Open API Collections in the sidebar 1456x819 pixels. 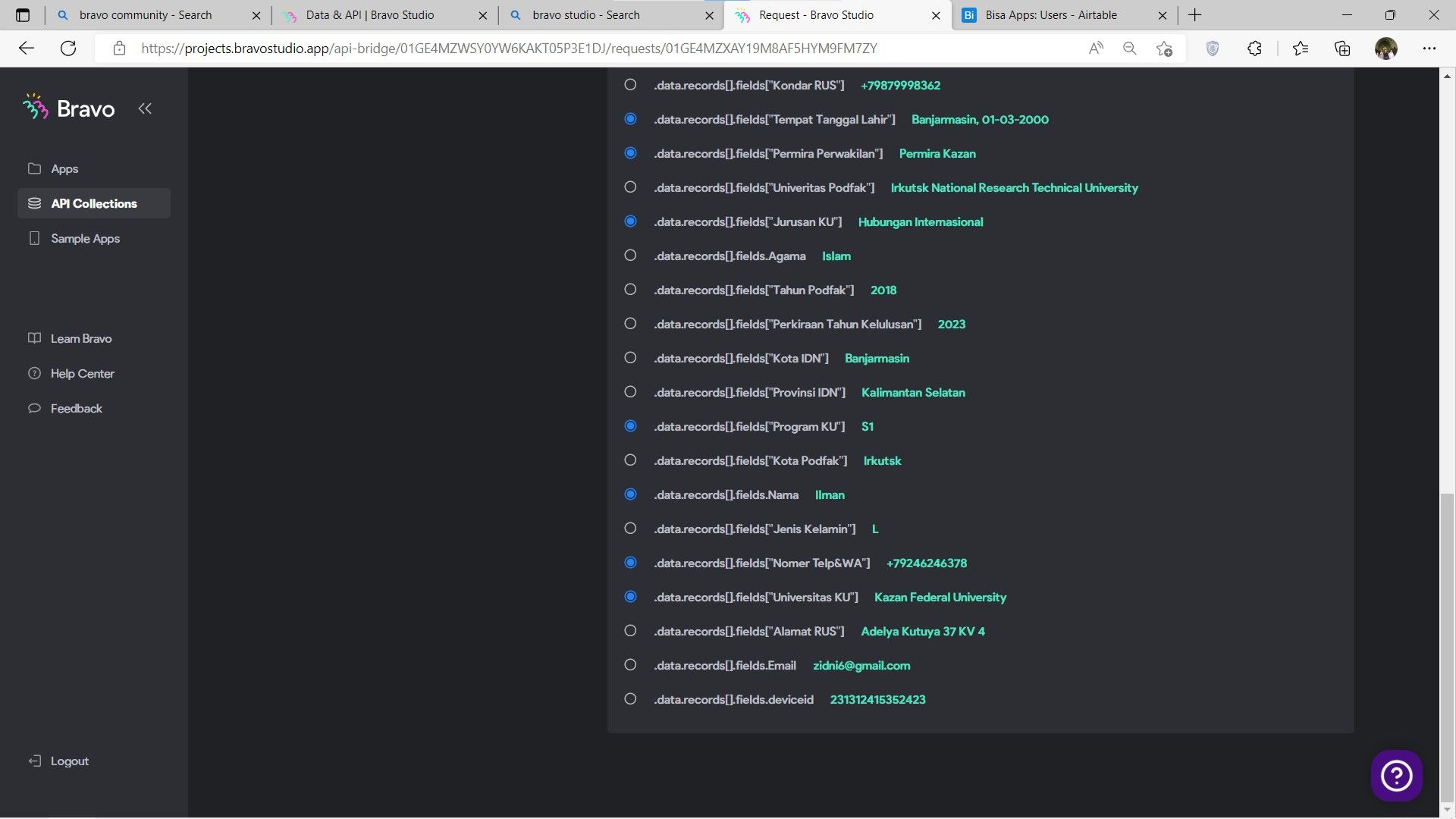pos(94,203)
